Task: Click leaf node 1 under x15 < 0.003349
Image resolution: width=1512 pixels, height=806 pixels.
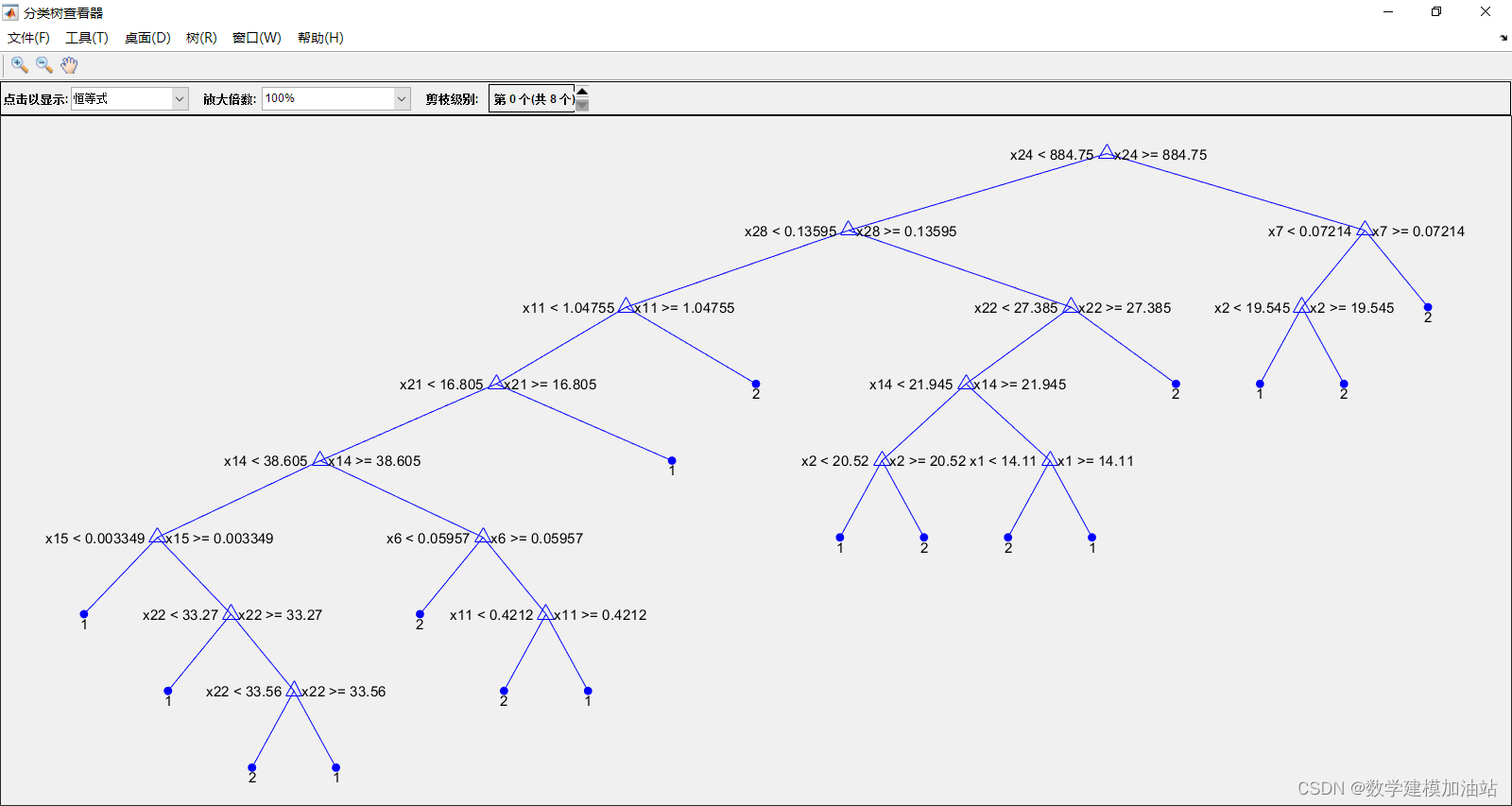Action: click(84, 614)
